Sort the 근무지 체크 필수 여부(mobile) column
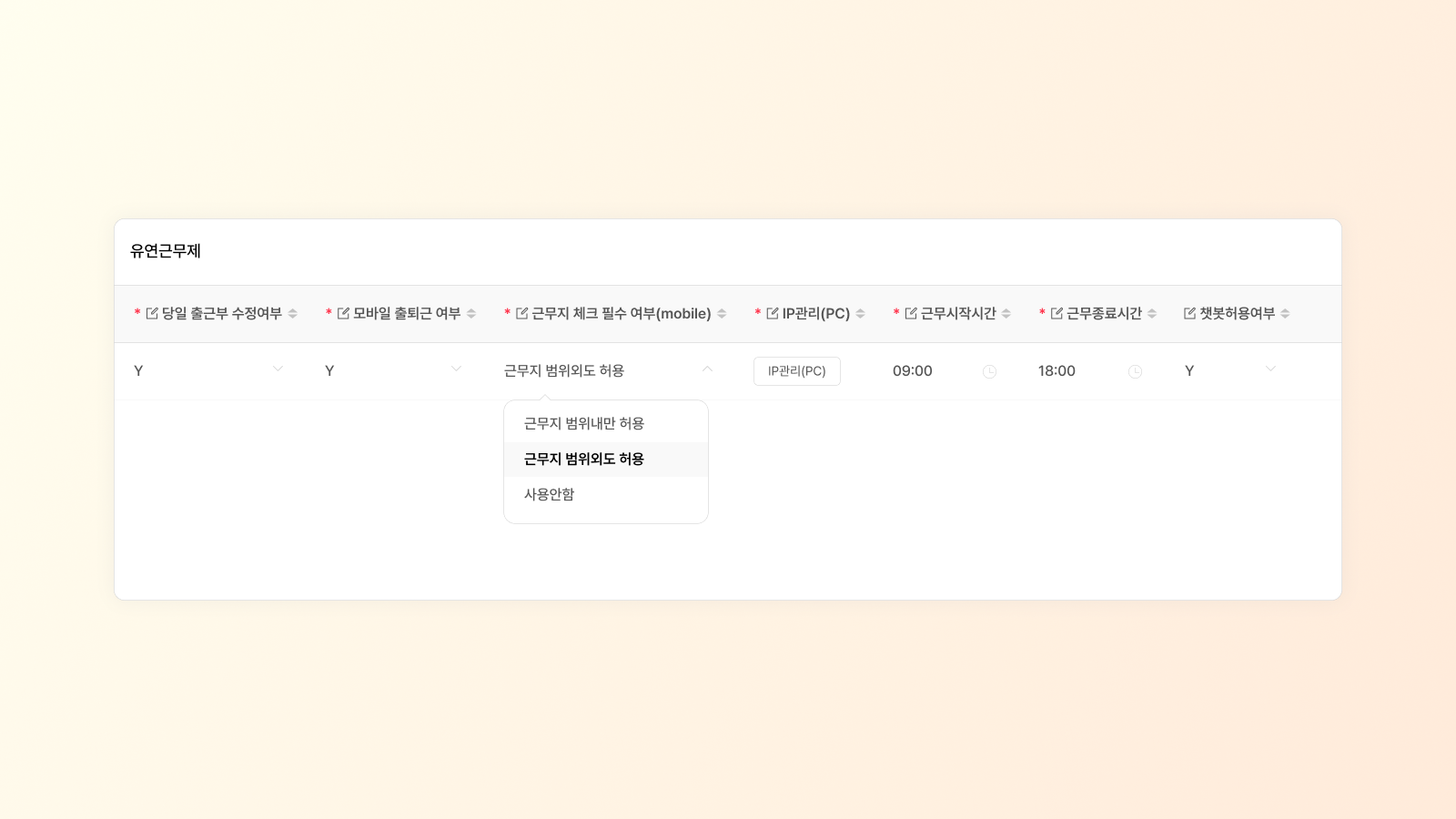This screenshot has height=819, width=1456. pos(722,314)
